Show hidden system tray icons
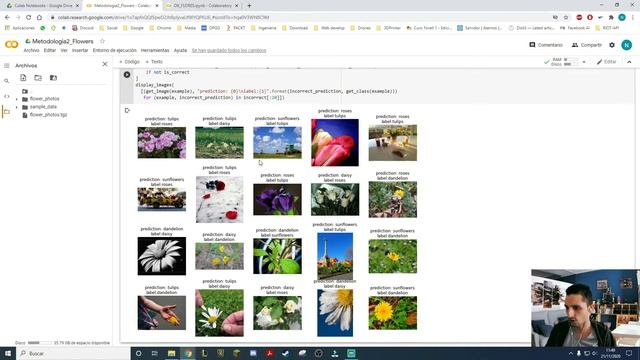The height and width of the screenshot is (360, 640). 571,353
